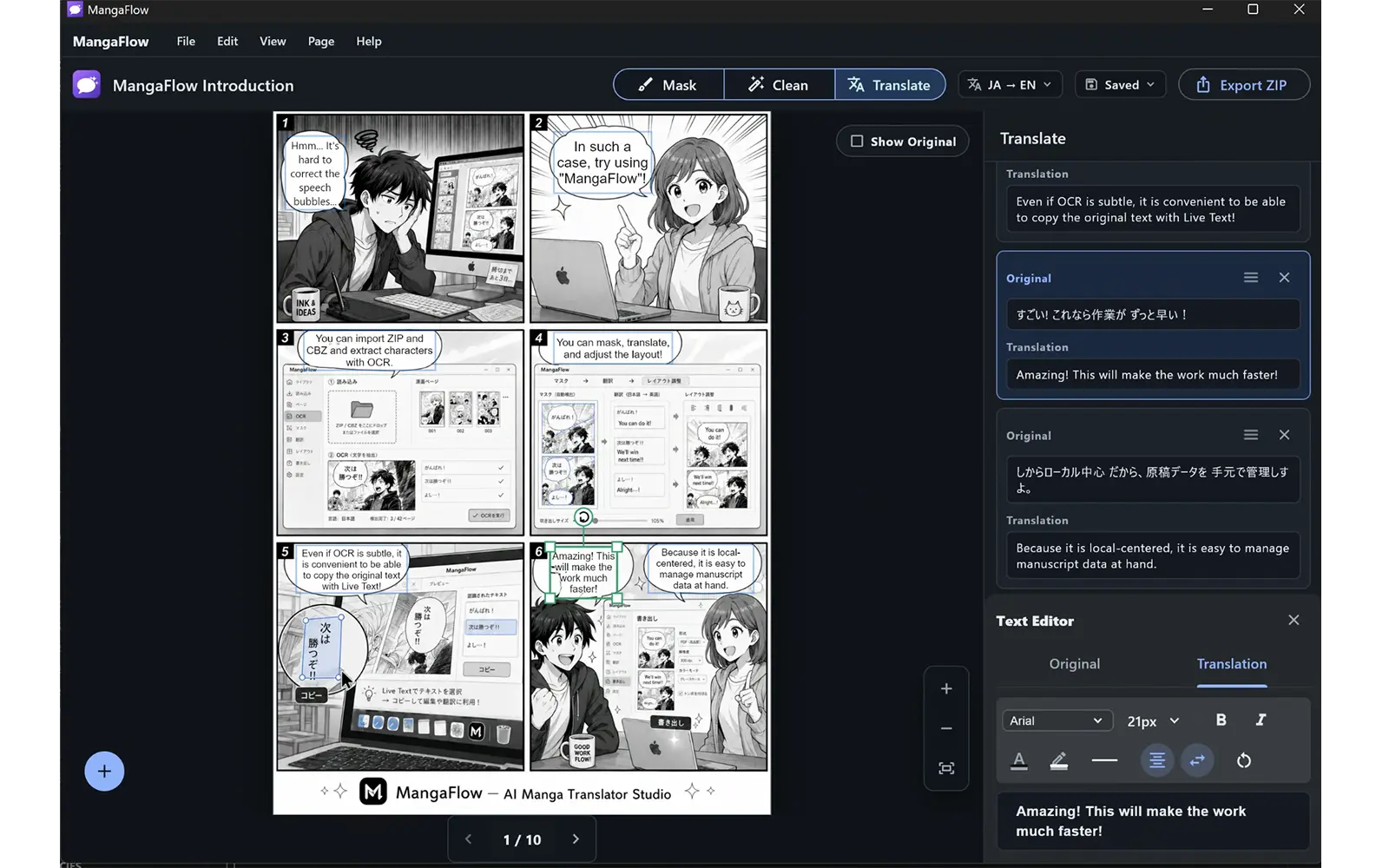Open the Page menu

321,41
